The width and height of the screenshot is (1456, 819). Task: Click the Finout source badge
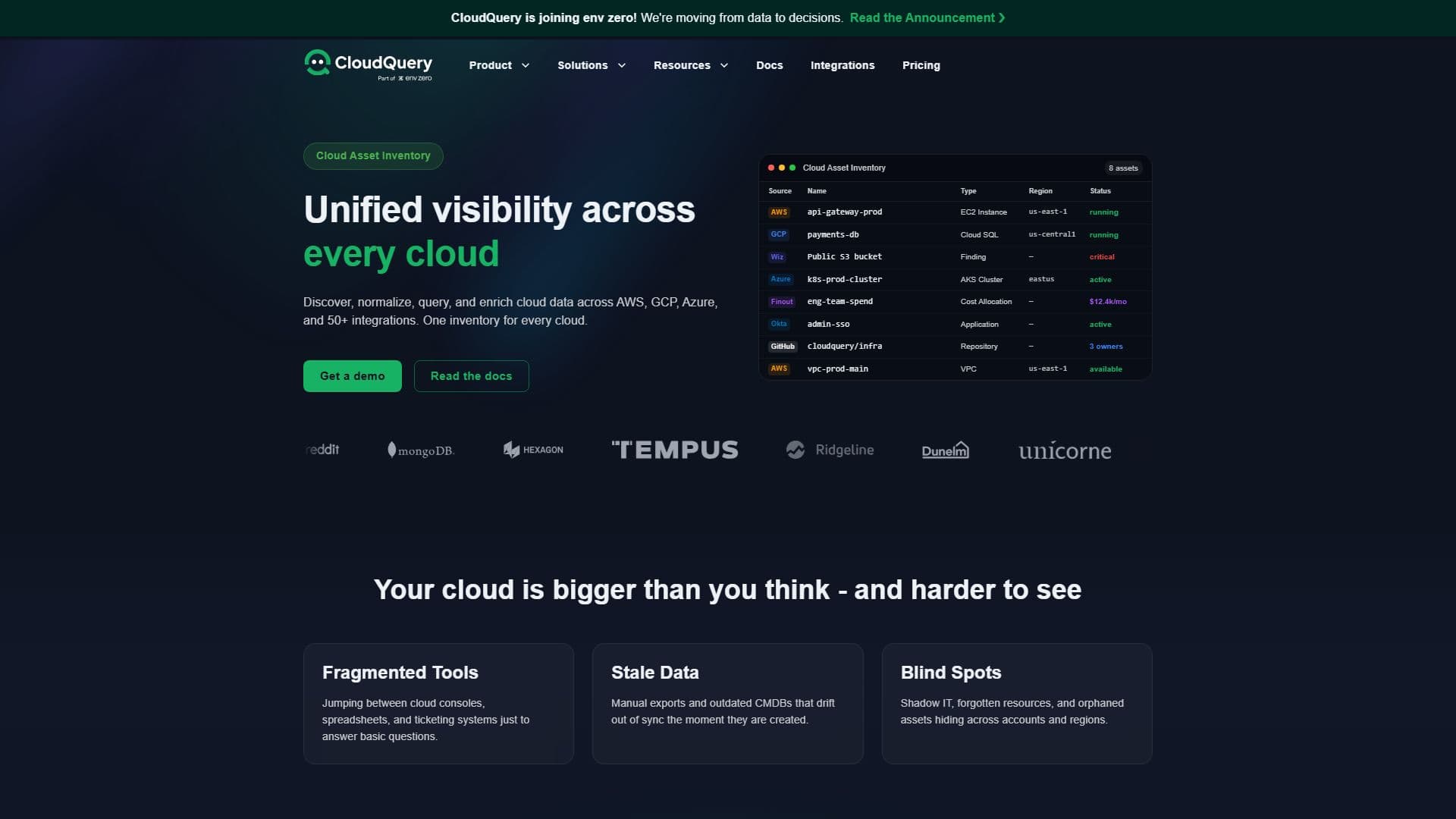(782, 302)
